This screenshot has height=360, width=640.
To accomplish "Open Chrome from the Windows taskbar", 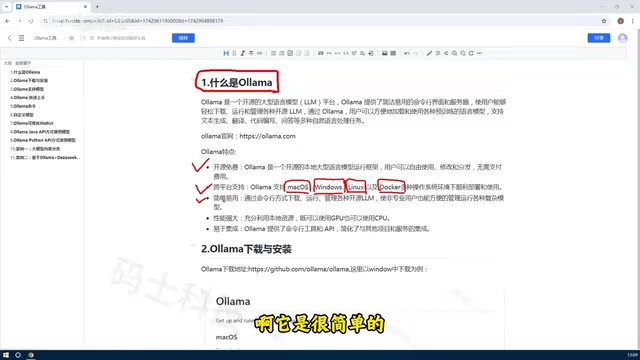I will pyautogui.click(x=31, y=355).
